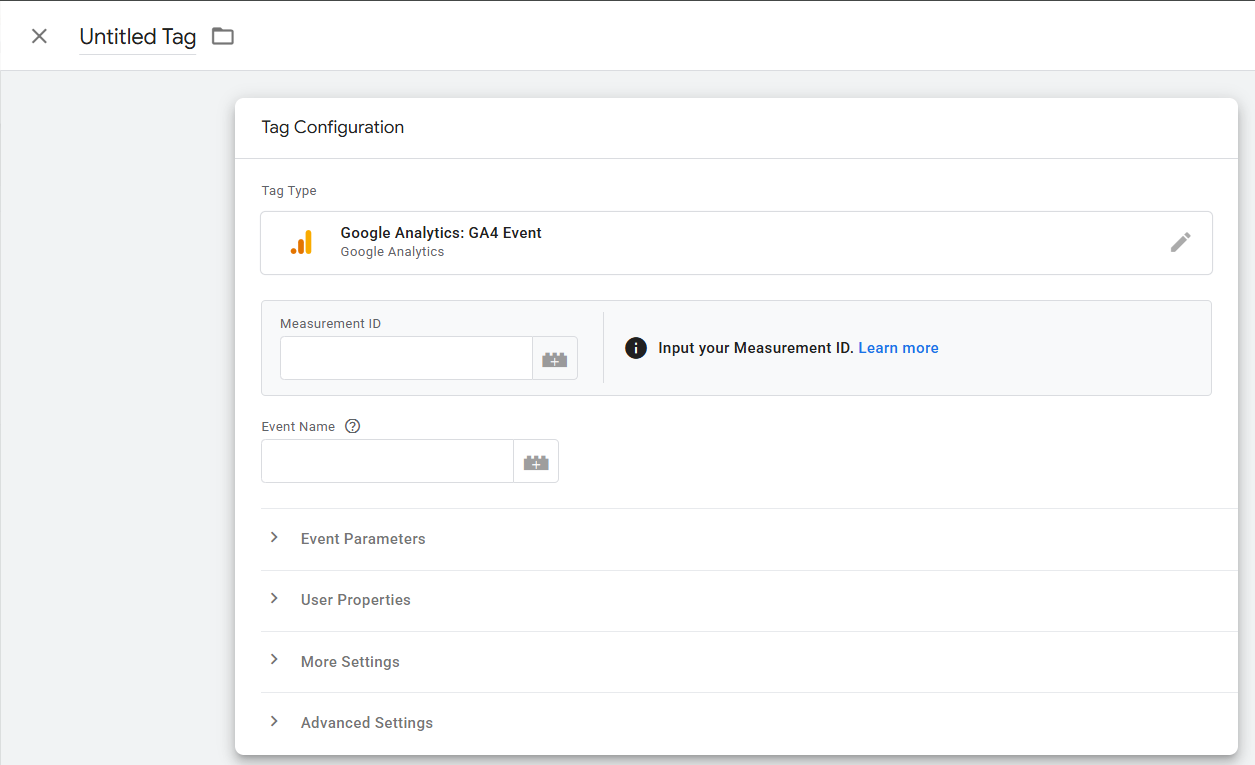Click the Untitled Tag name to rename
Screen dimensions: 1255x765
coord(138,37)
